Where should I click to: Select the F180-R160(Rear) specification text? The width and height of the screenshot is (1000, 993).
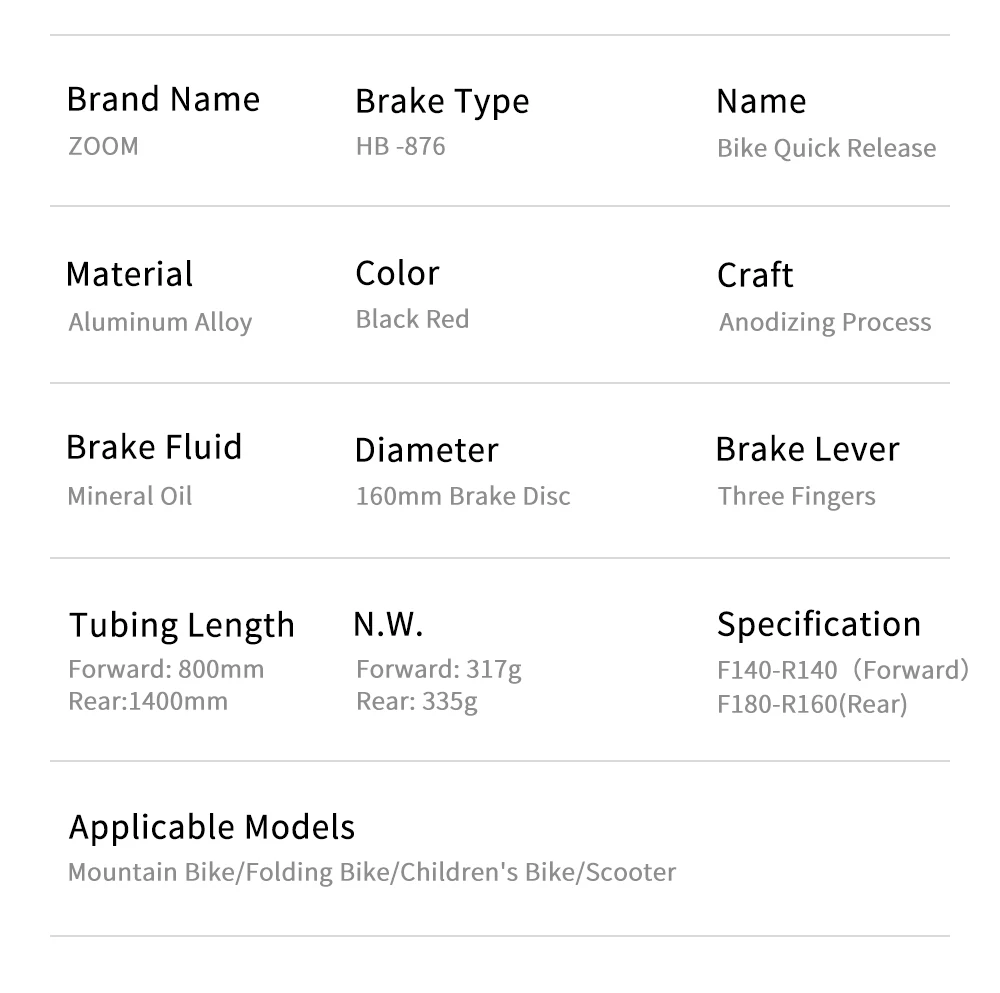812,704
